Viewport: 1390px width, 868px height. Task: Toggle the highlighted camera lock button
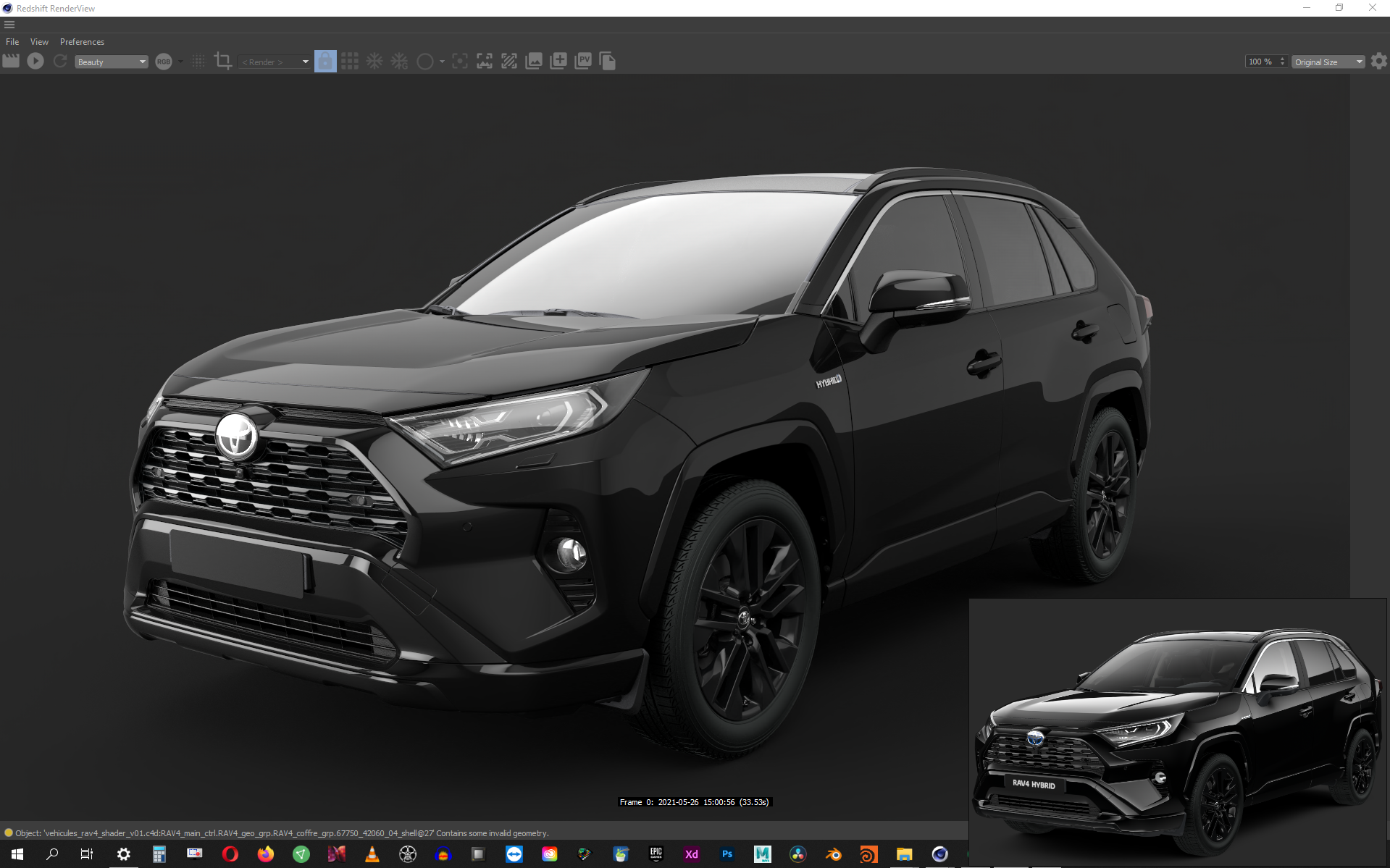click(325, 62)
